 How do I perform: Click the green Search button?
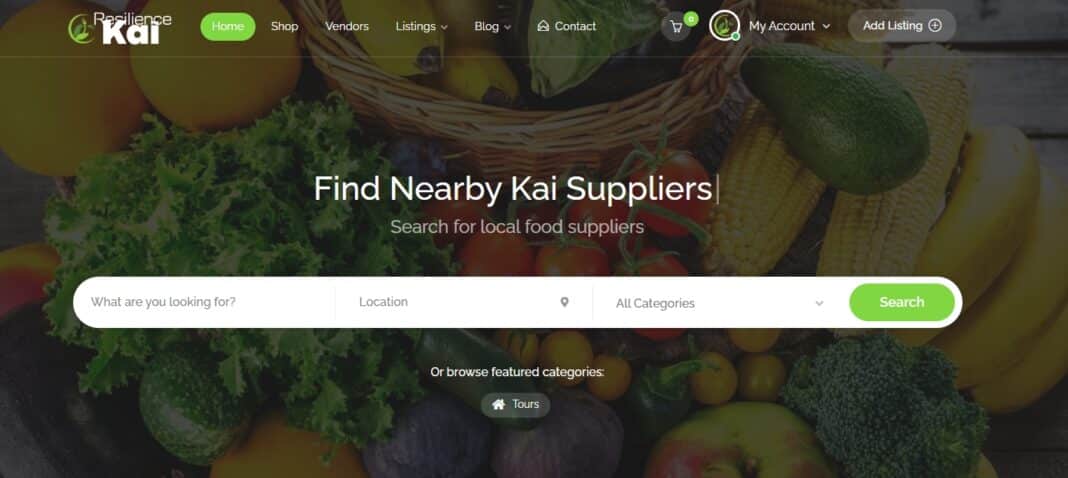coord(902,302)
